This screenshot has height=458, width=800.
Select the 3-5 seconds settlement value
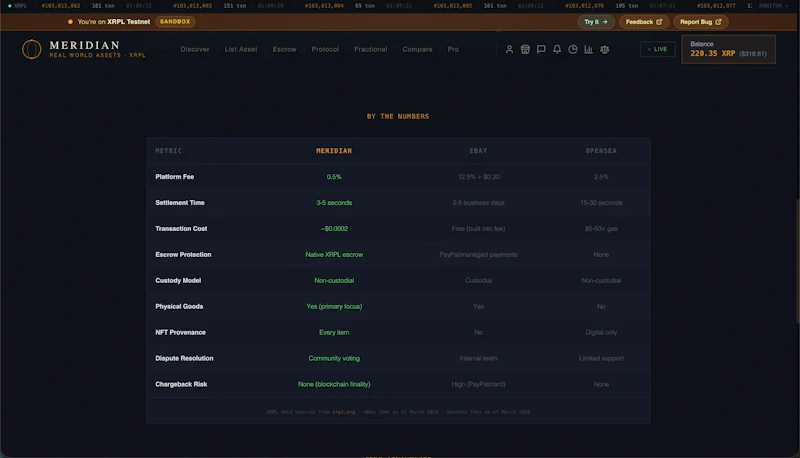click(334, 203)
